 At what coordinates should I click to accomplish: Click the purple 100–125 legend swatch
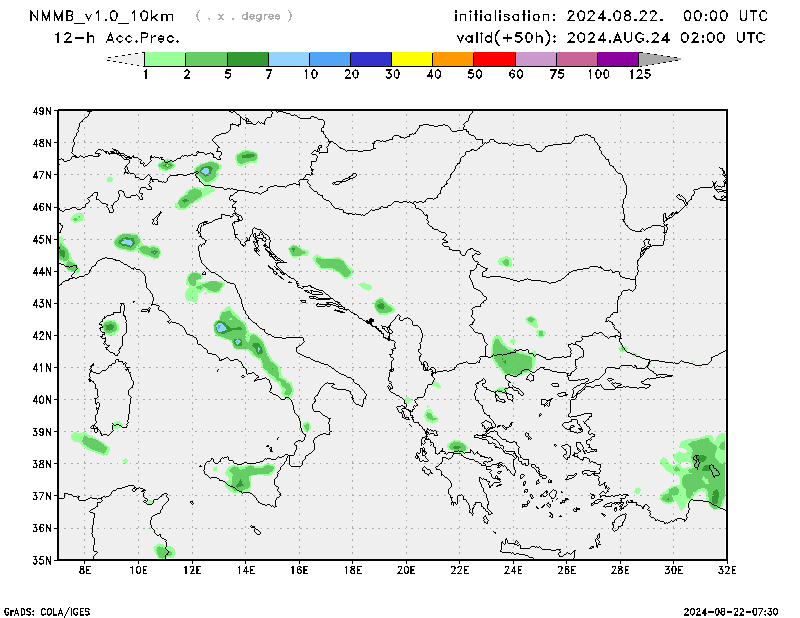[x=617, y=59]
